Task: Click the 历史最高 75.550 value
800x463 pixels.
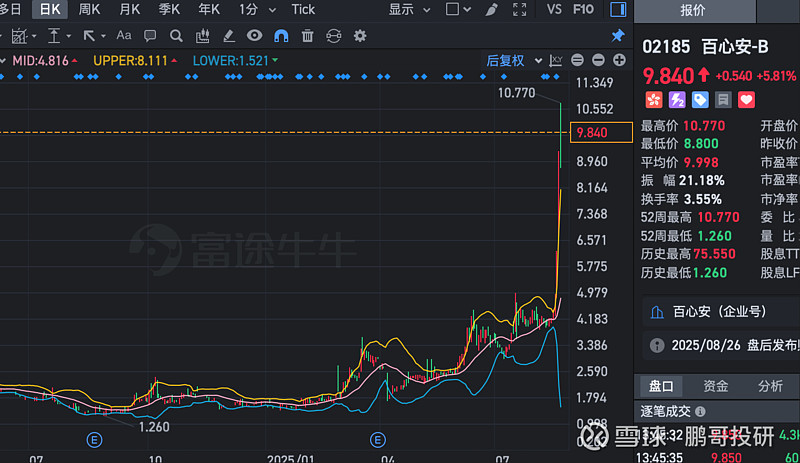Action: pos(714,254)
